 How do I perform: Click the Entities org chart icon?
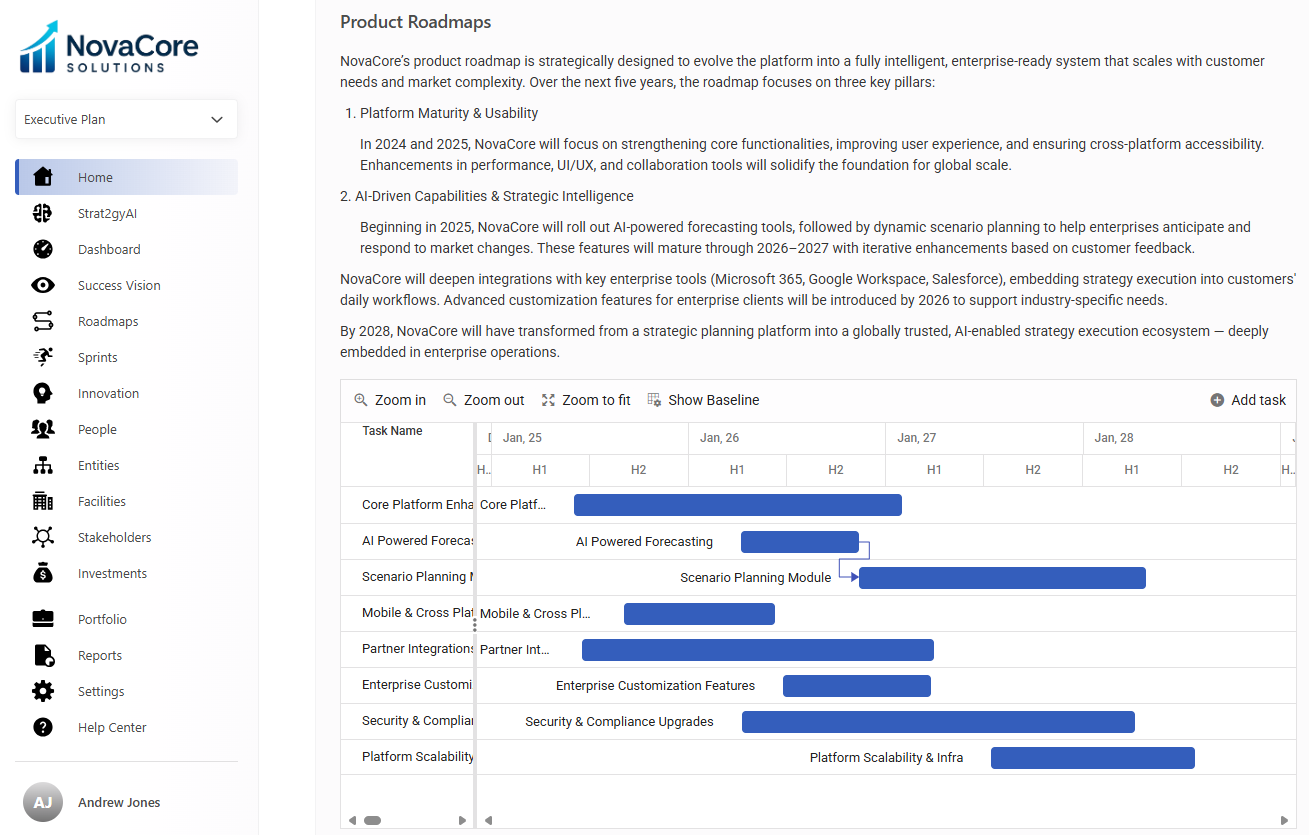42,465
